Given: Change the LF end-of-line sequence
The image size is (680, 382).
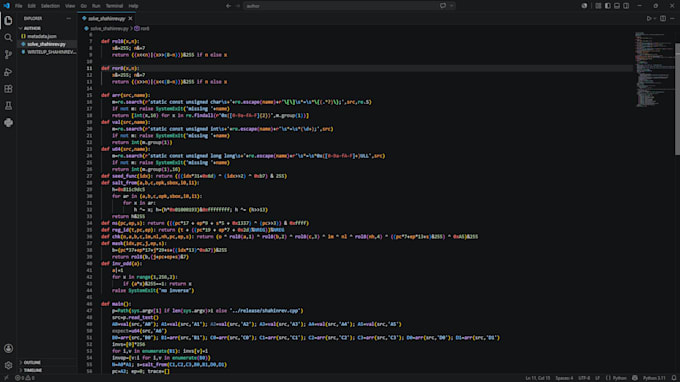Looking at the screenshot, I should (597, 378).
